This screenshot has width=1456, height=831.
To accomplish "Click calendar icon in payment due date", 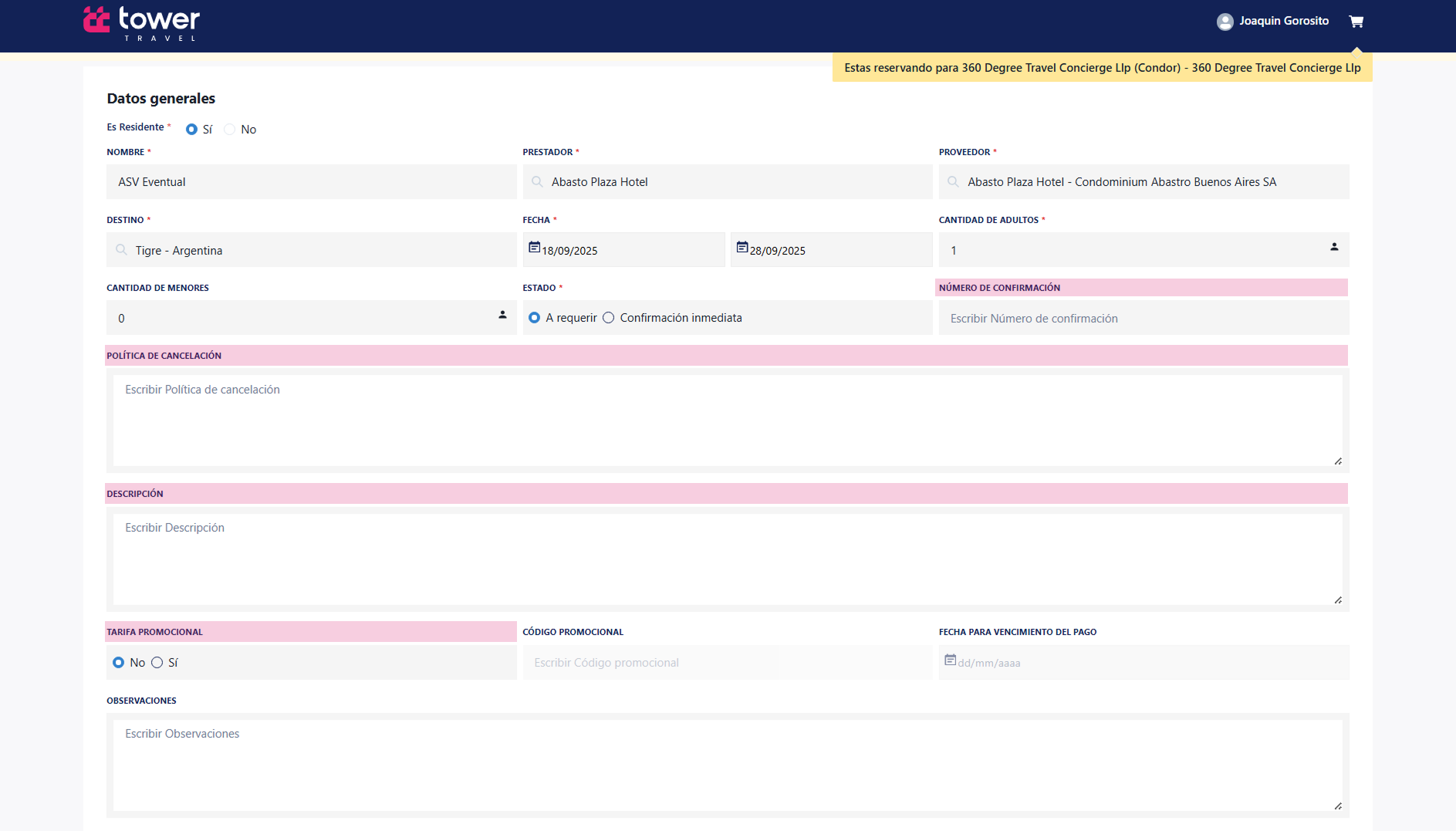I will 950,660.
